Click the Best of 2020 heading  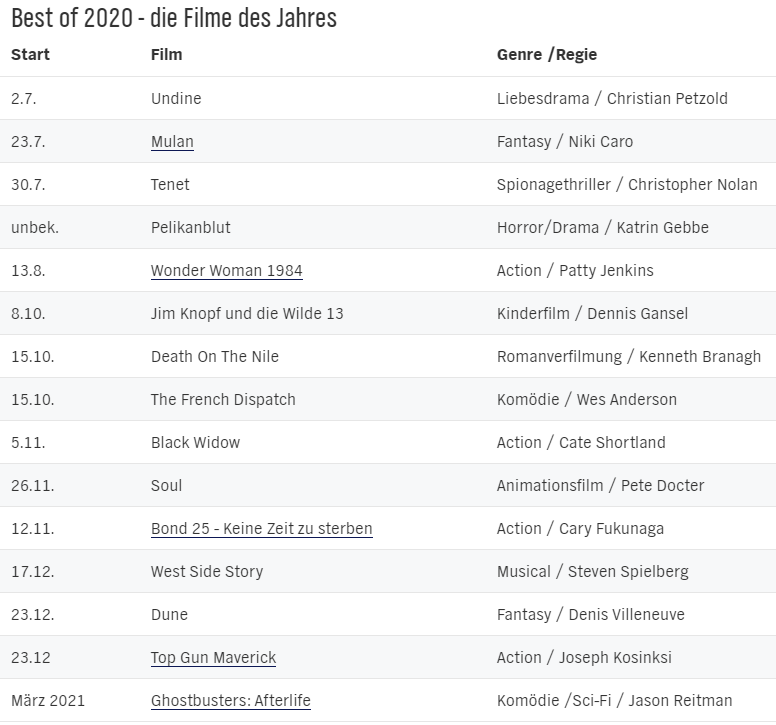pos(174,18)
